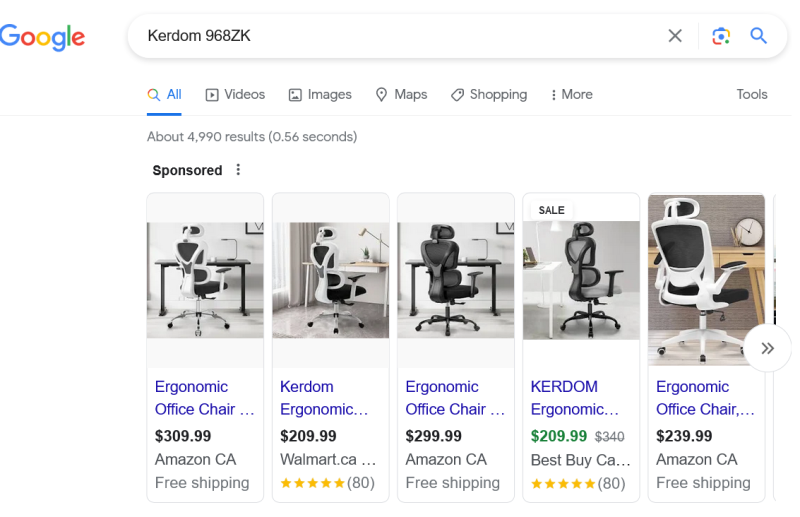Click the Walmart.ca seller name
This screenshot has height=517, width=800.
328,460
